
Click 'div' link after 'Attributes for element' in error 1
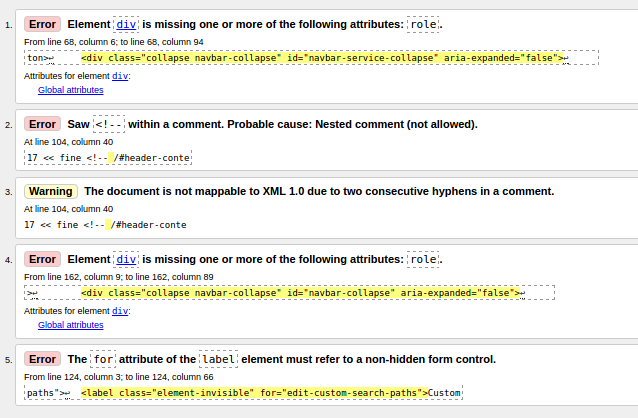[119, 76]
